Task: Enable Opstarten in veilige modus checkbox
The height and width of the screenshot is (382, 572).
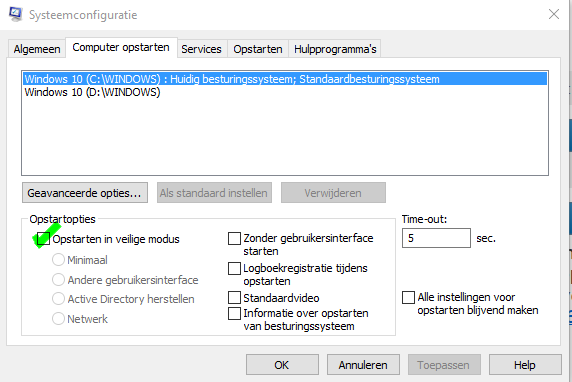Action: point(43,239)
